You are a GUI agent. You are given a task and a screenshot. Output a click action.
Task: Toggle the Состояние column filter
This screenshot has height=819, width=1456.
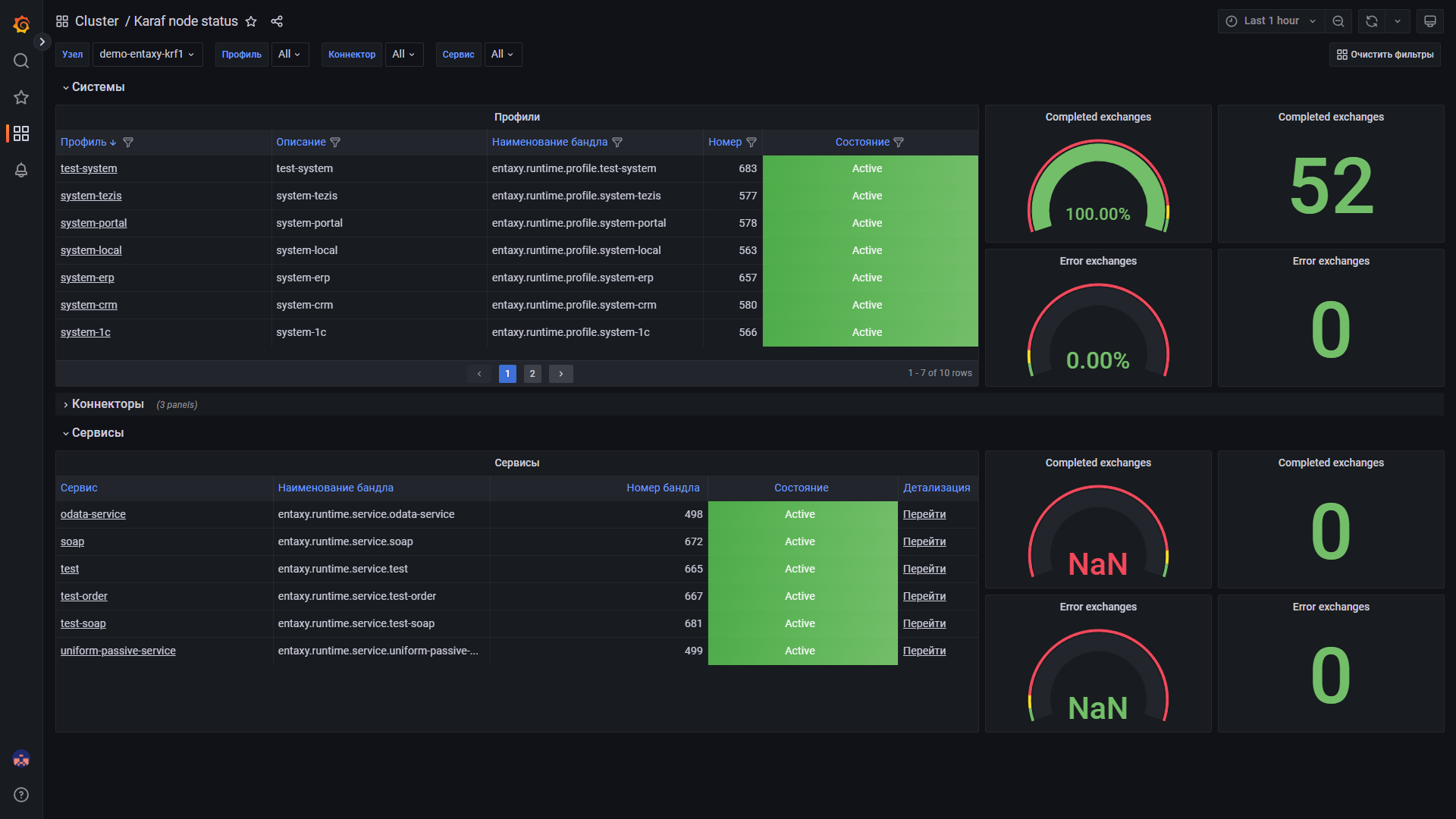point(899,143)
